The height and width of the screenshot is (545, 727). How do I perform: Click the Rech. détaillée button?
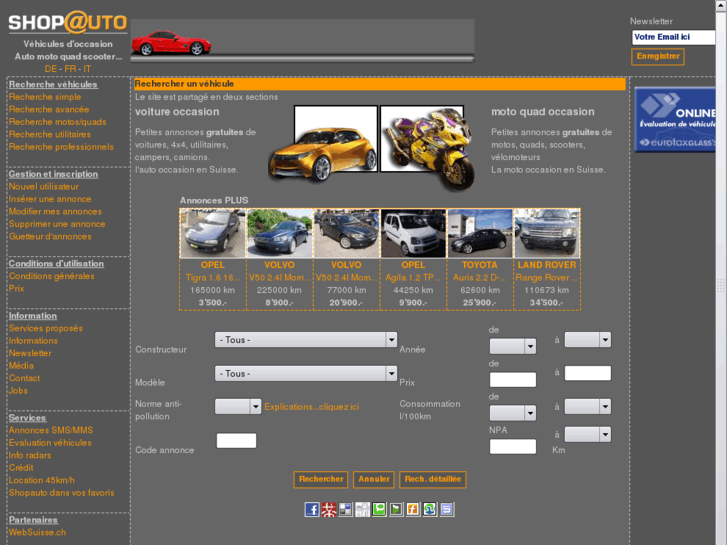pos(433,480)
